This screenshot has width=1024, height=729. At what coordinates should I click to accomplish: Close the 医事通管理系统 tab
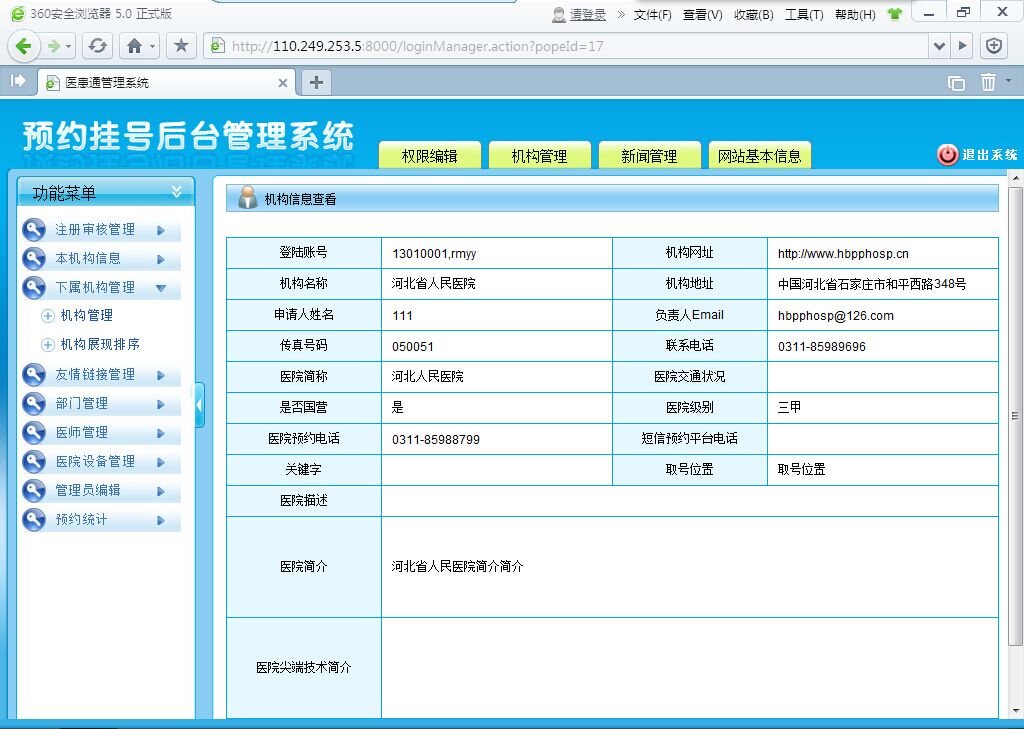click(283, 83)
